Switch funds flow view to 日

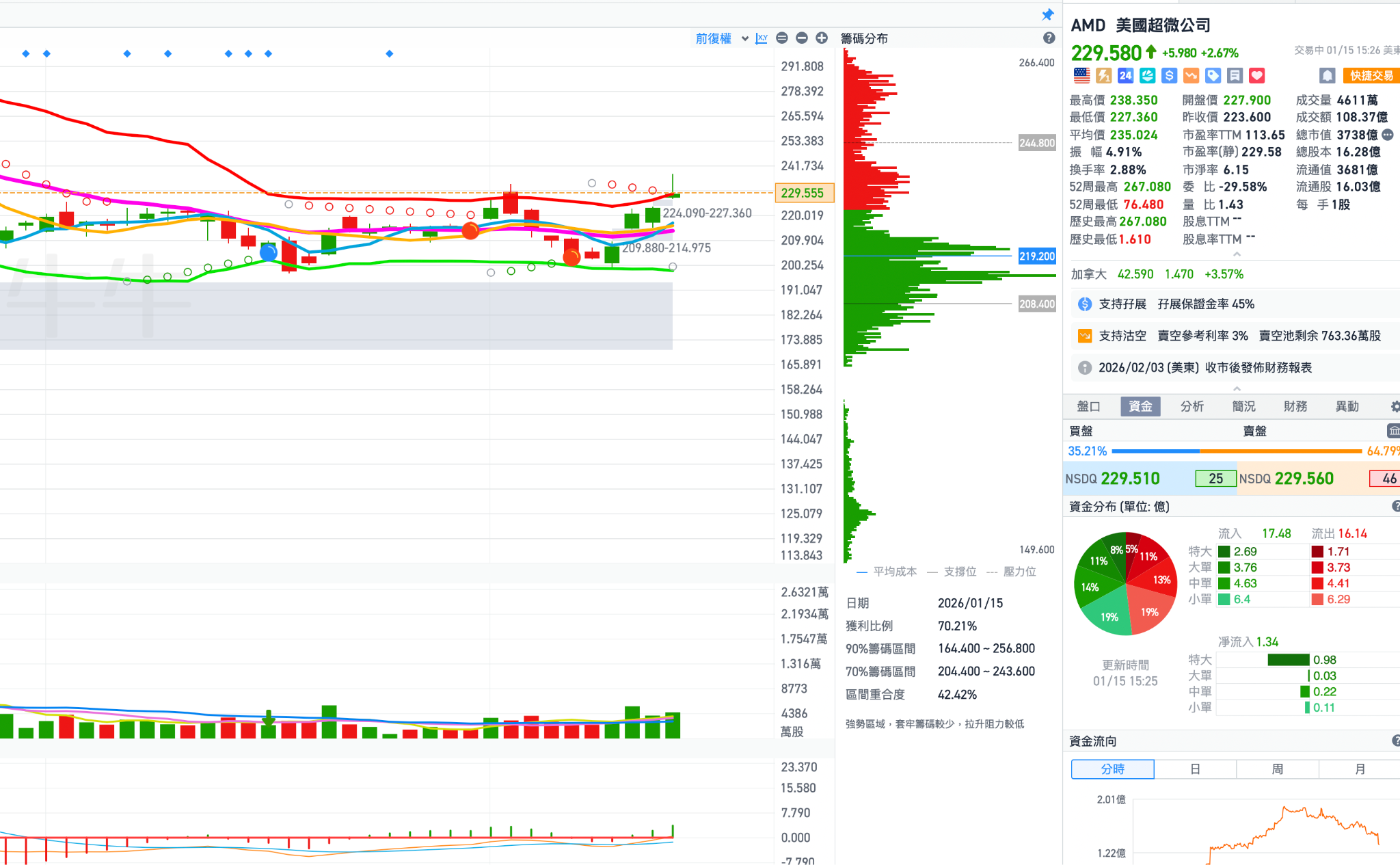1195,769
